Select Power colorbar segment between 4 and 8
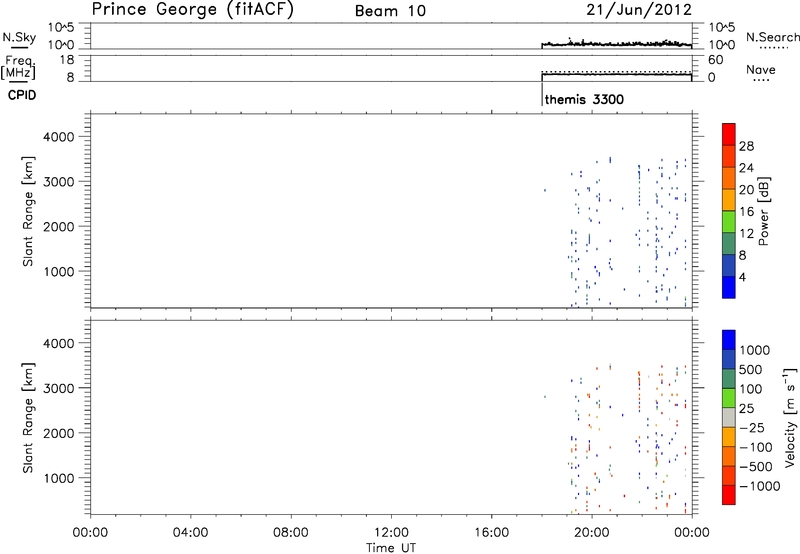This screenshot has height=554, width=800. click(x=729, y=265)
